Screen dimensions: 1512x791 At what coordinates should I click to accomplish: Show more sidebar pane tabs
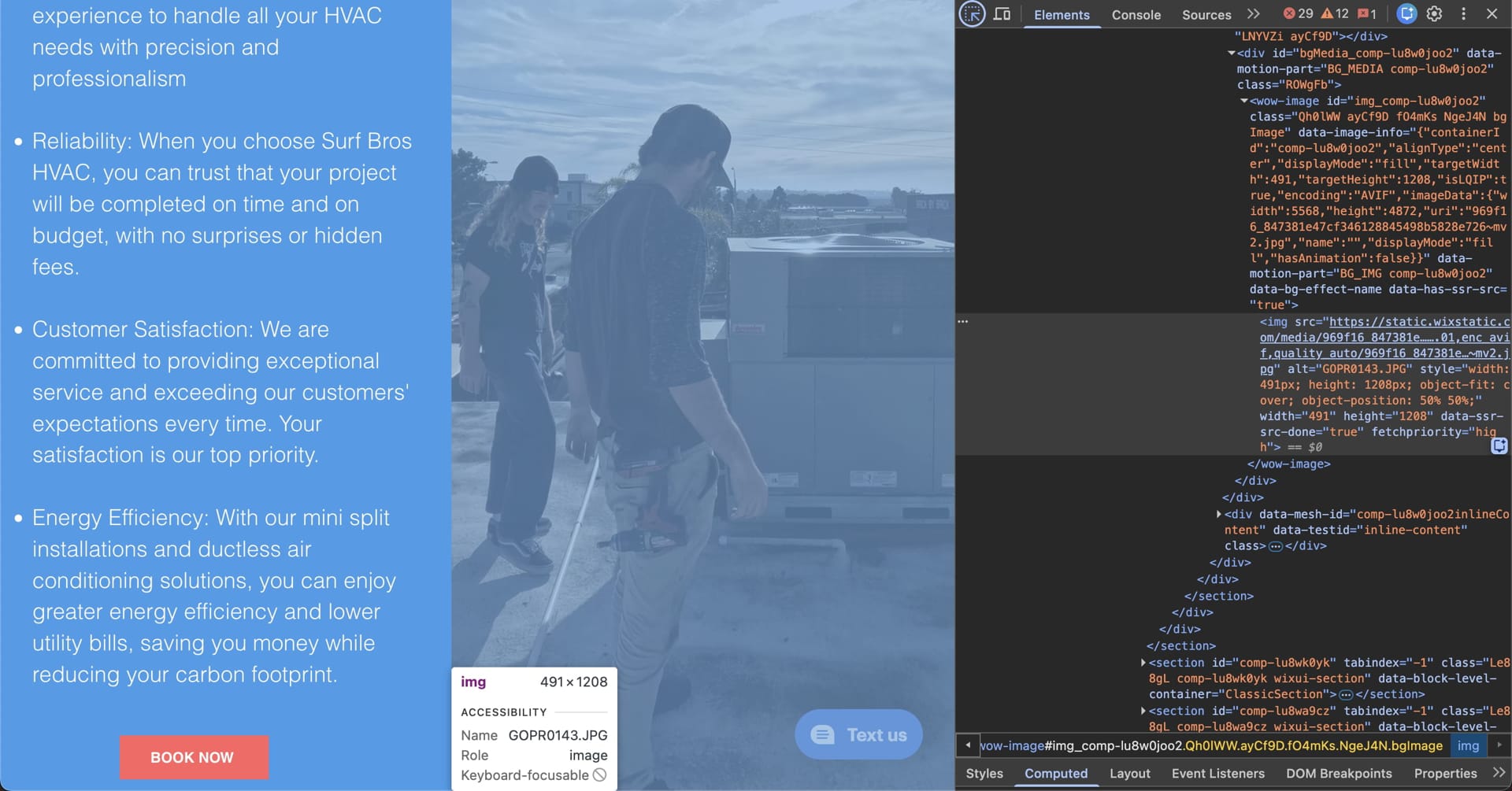1499,773
